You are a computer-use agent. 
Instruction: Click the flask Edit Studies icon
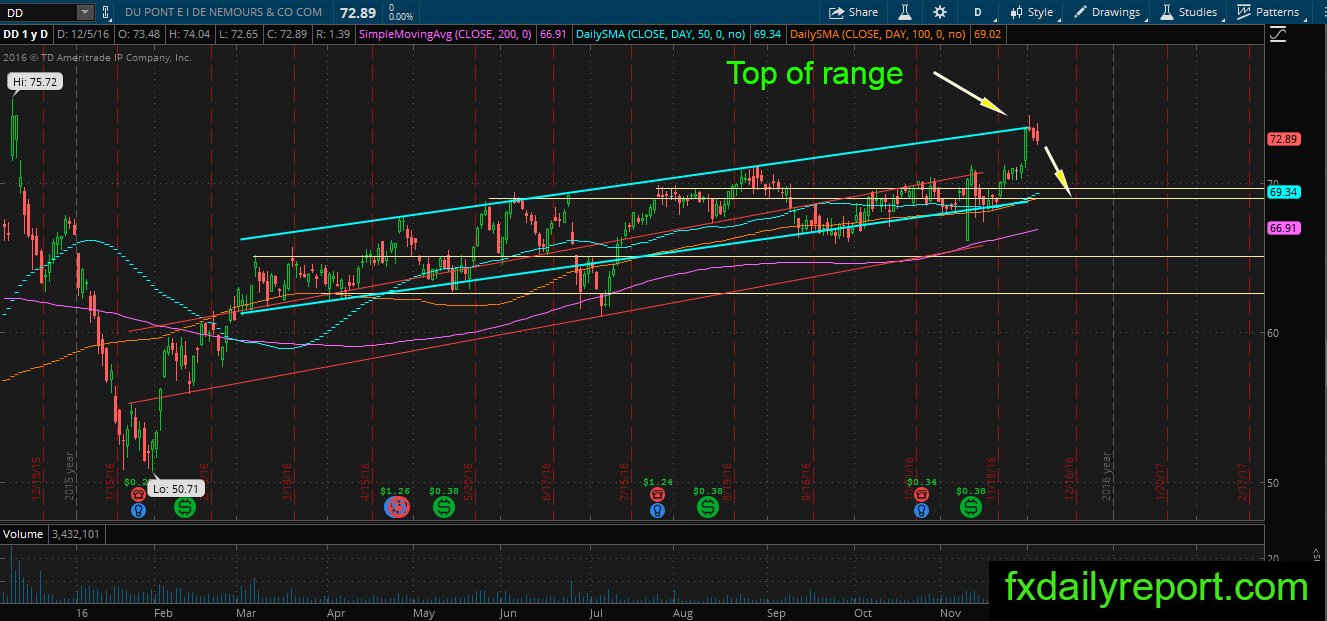point(904,12)
